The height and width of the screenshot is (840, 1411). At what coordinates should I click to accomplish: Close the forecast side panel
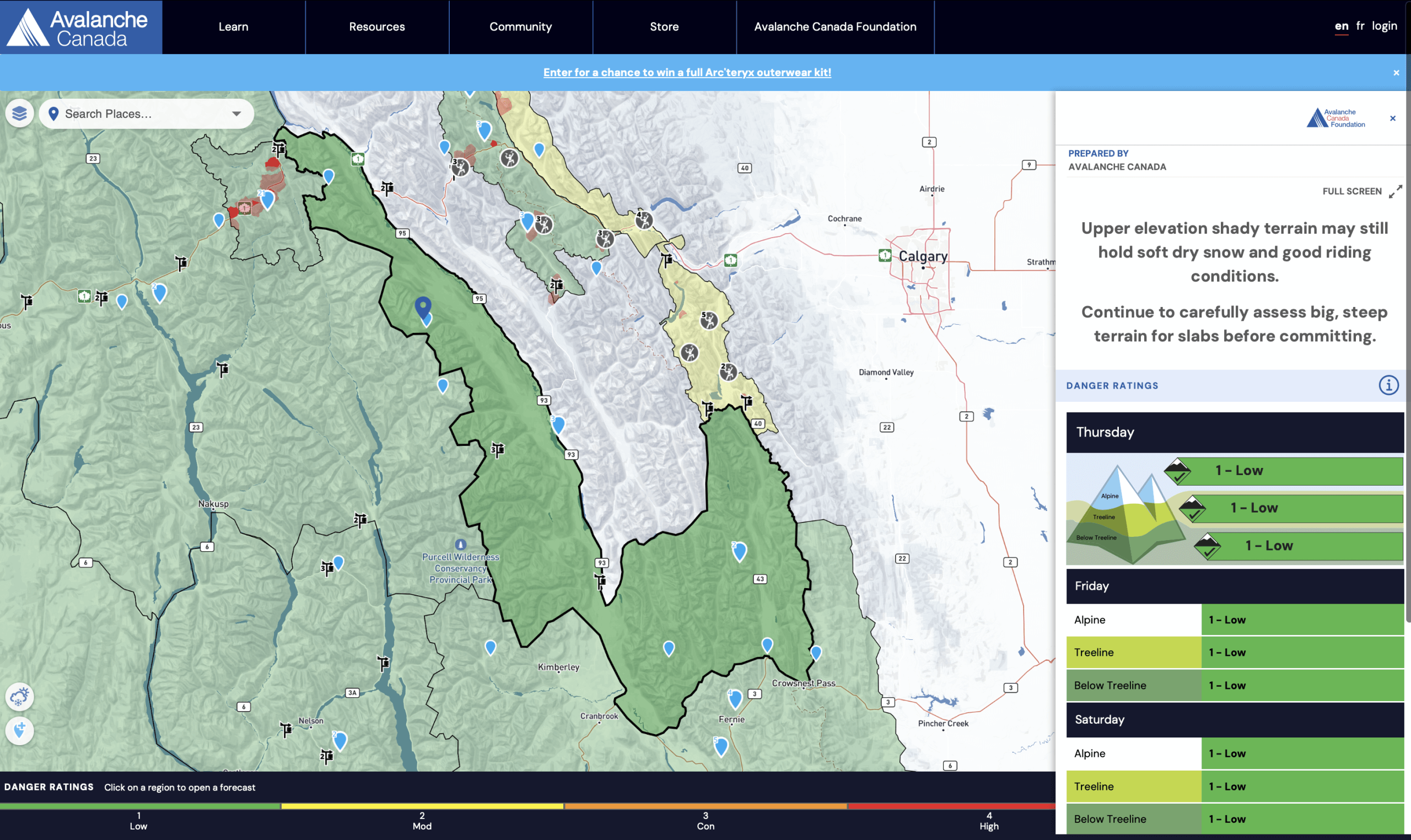(x=1392, y=119)
